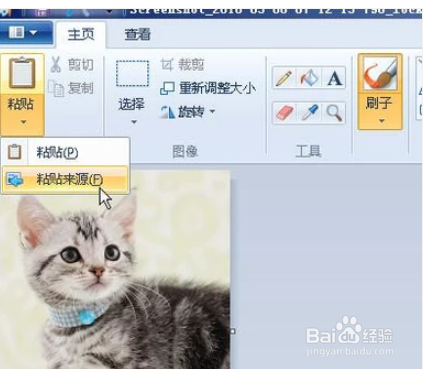Click the canvas right-edge resize handle

coord(233,331)
